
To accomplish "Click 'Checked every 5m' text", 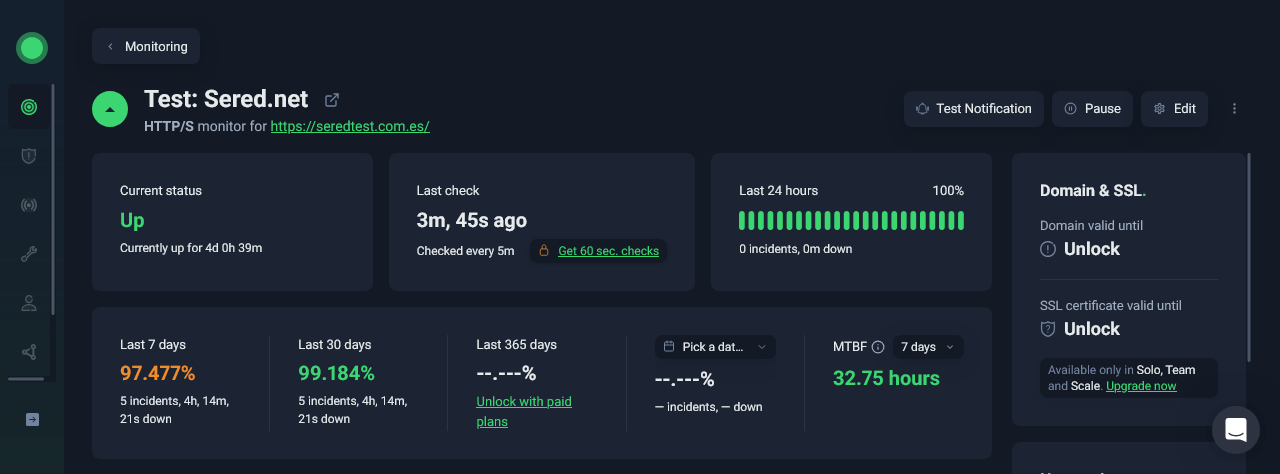I will (466, 251).
